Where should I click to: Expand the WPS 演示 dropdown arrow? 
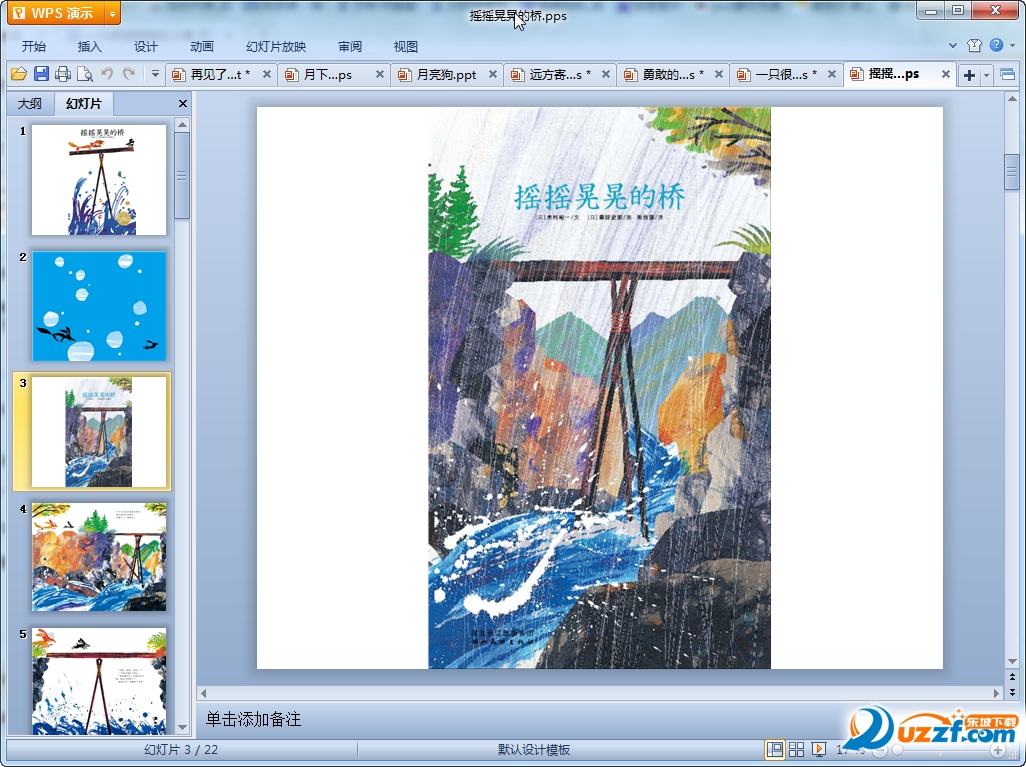(x=113, y=13)
